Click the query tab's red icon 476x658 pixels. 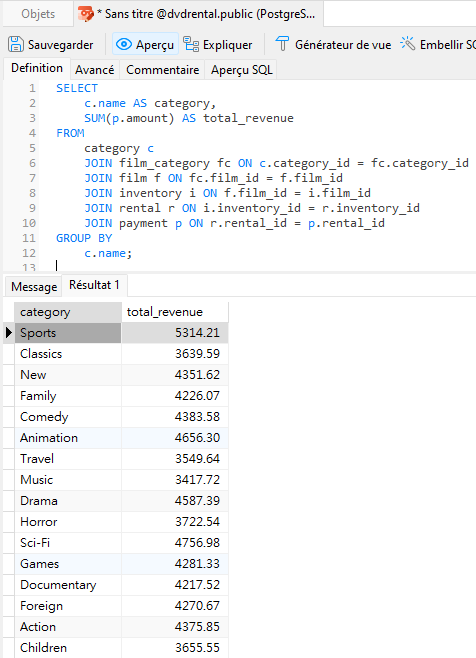[86, 14]
